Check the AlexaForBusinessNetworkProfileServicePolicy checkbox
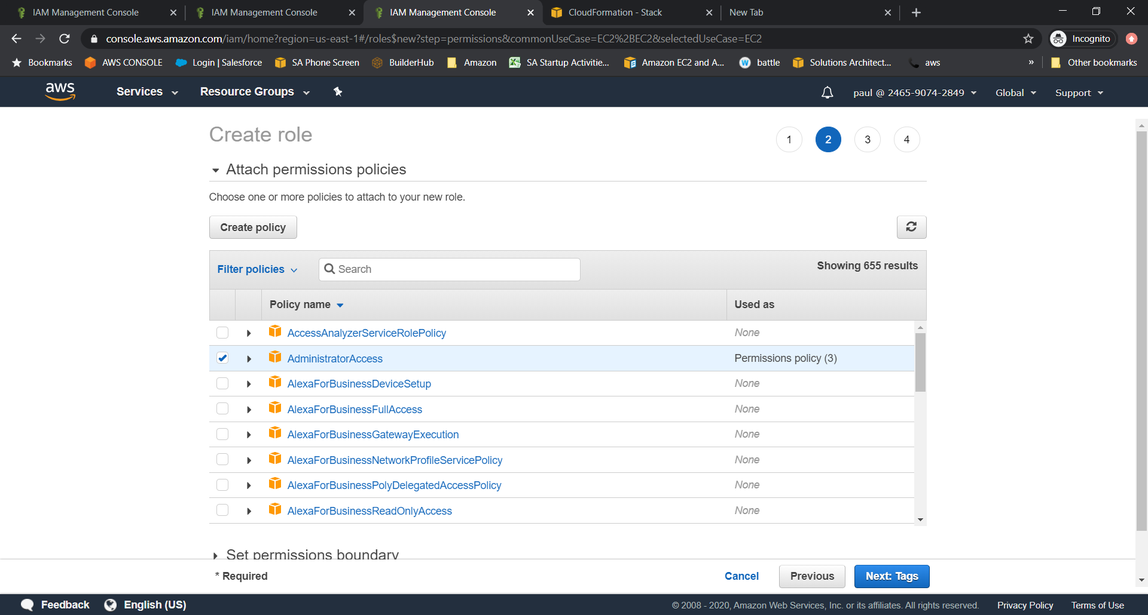The image size is (1148, 615). 223,460
